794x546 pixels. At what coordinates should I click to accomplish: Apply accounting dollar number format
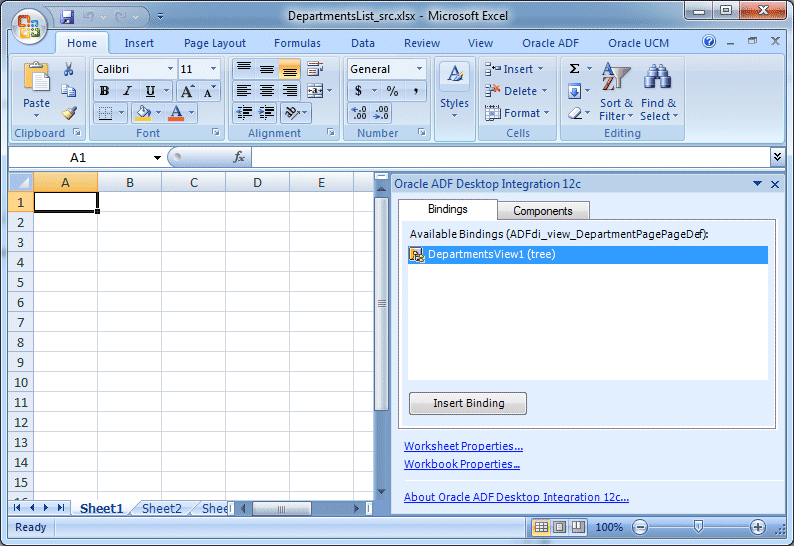click(x=359, y=91)
